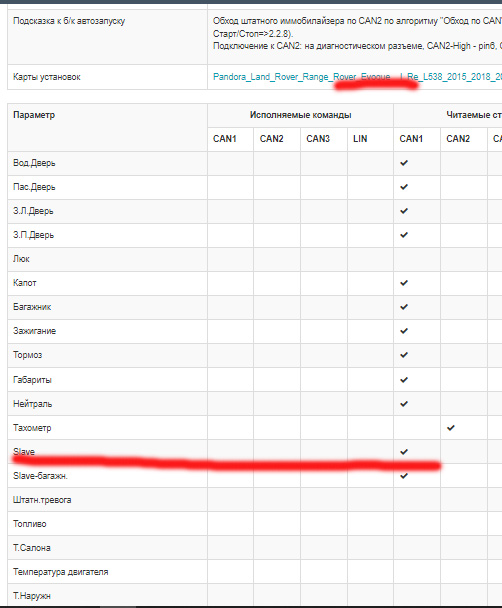The width and height of the screenshot is (502, 608).
Task: Click the CAN1 checkmark for Вод.Дверь
Action: 404,163
